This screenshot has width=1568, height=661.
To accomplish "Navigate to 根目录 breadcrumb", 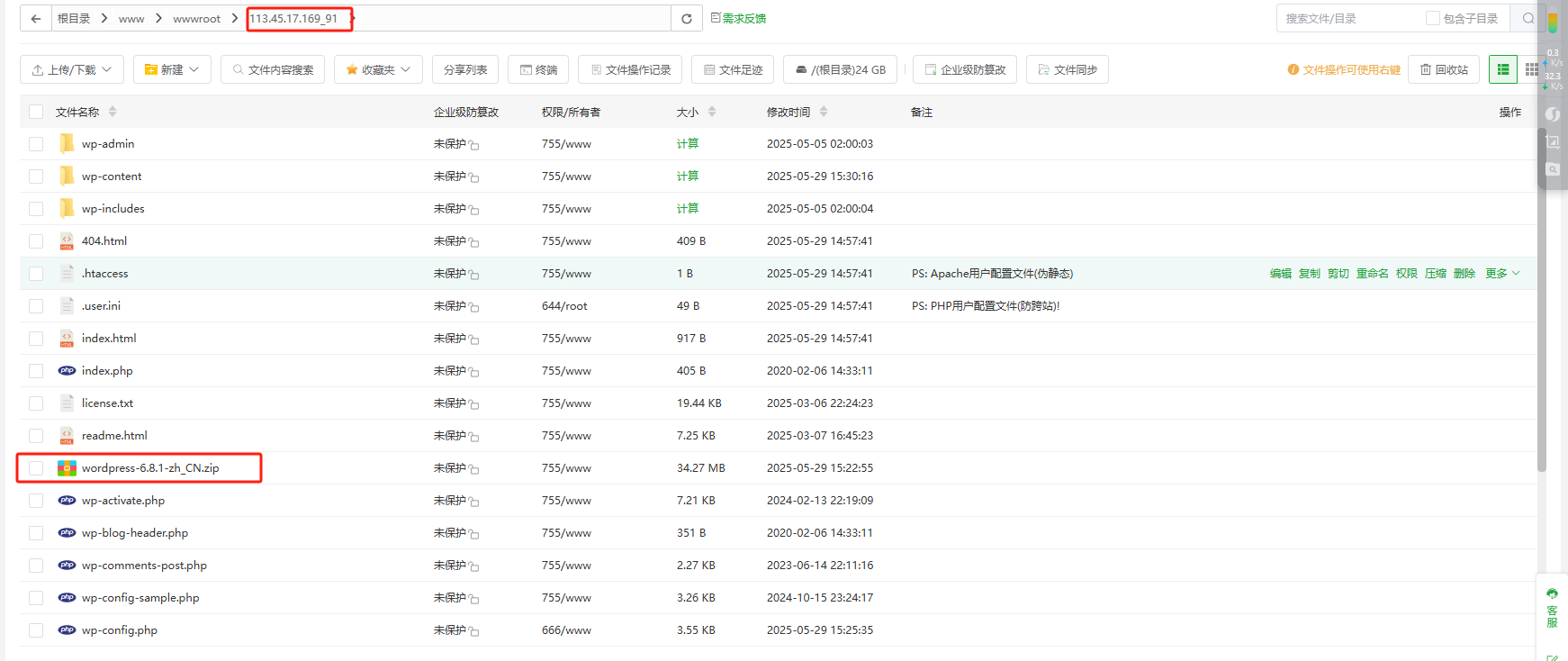I will point(74,18).
